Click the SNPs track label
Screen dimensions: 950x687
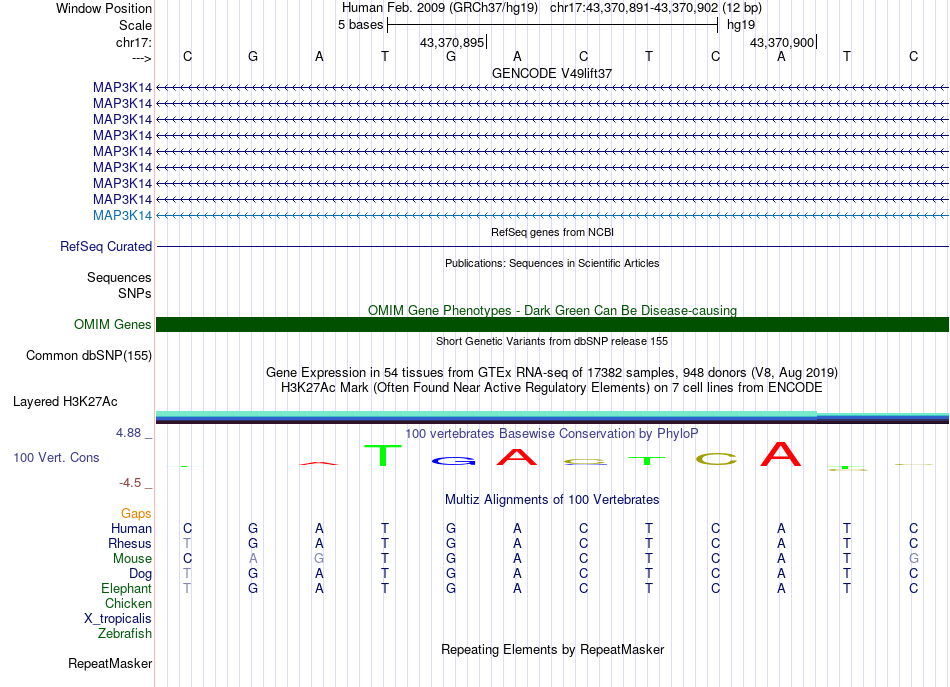click(135, 293)
